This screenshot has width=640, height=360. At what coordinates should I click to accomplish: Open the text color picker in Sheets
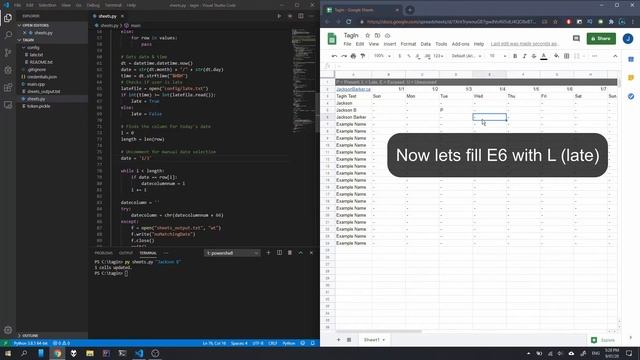coord(544,56)
